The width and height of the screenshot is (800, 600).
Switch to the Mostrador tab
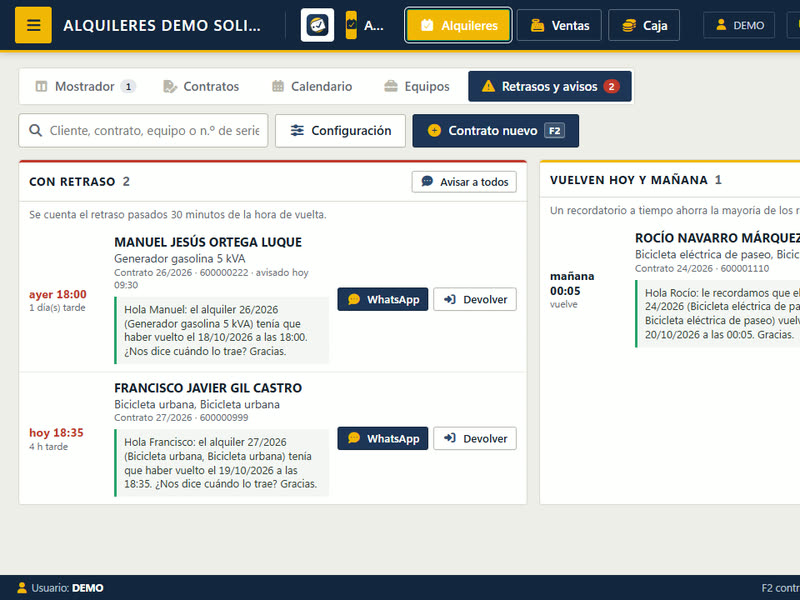coord(85,86)
